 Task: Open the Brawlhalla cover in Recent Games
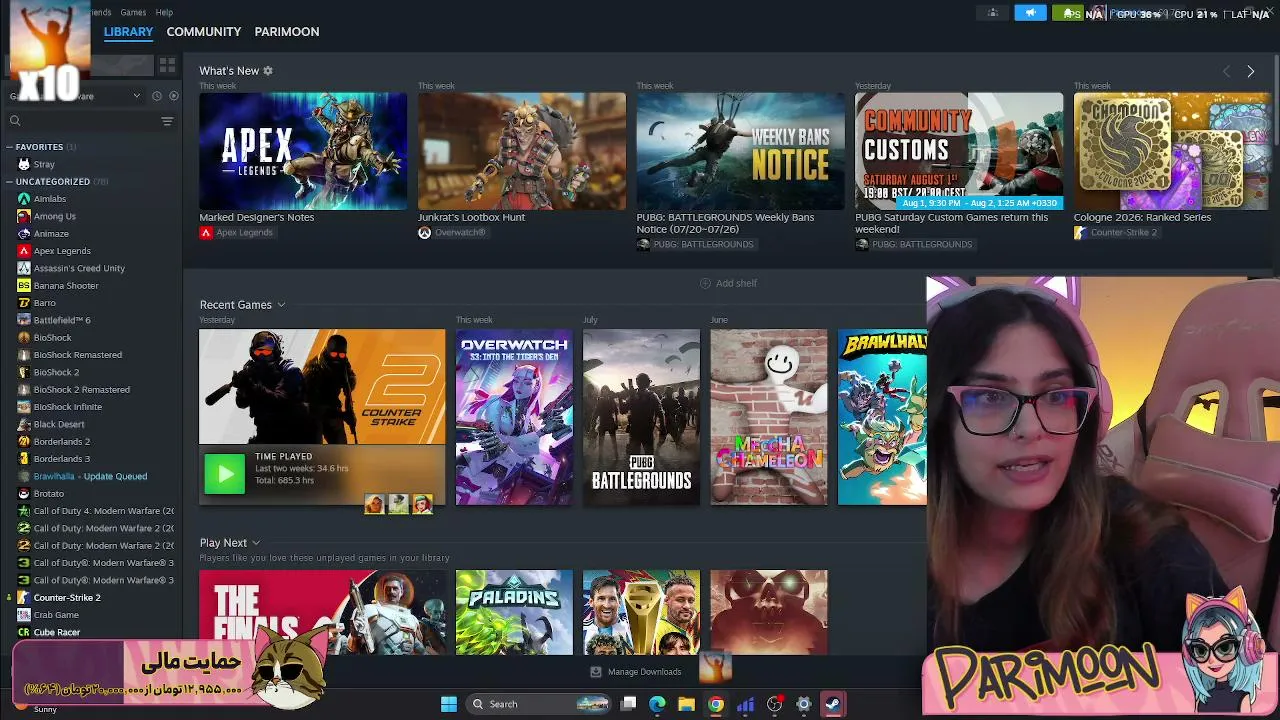pyautogui.click(x=882, y=417)
